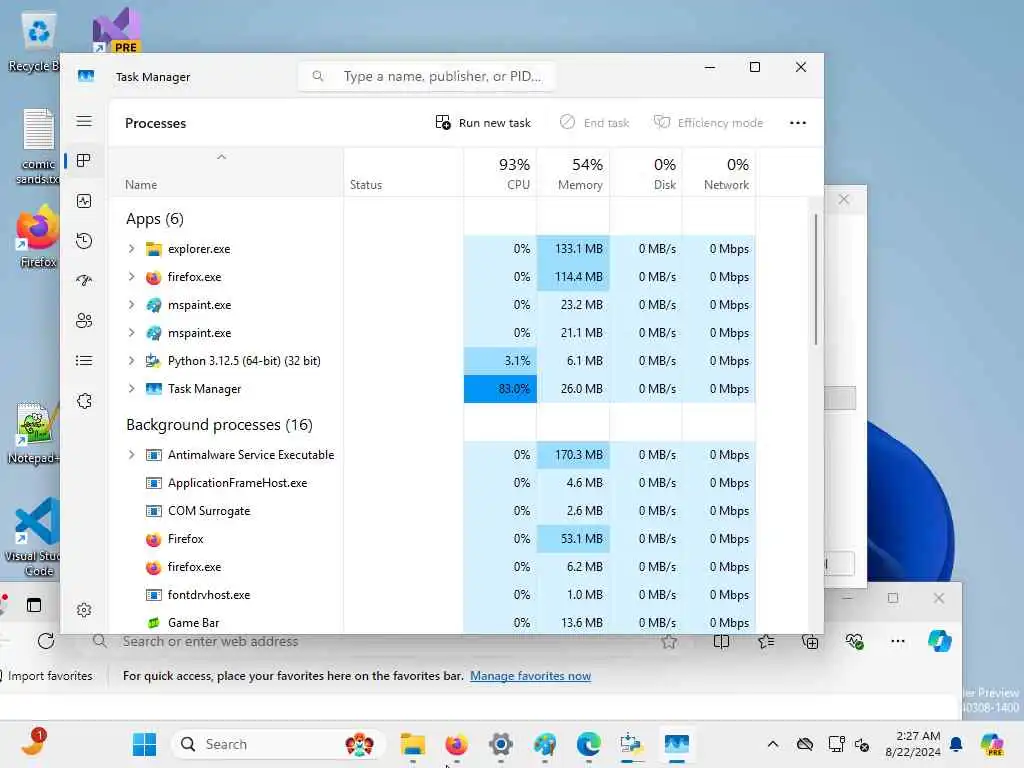1024x768 pixels.
Task: Open Microsoft Edge from taskbar
Action: point(588,744)
